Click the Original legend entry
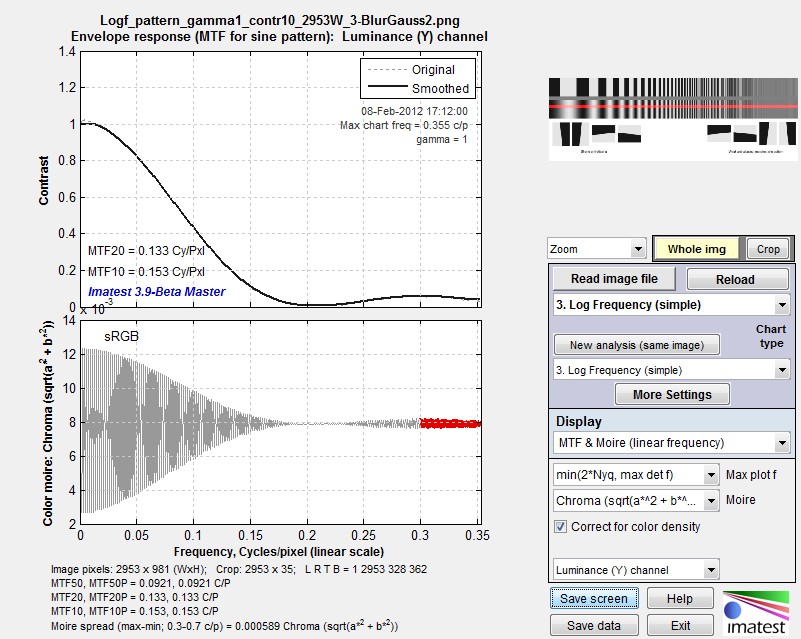This screenshot has height=639, width=801. (x=411, y=69)
